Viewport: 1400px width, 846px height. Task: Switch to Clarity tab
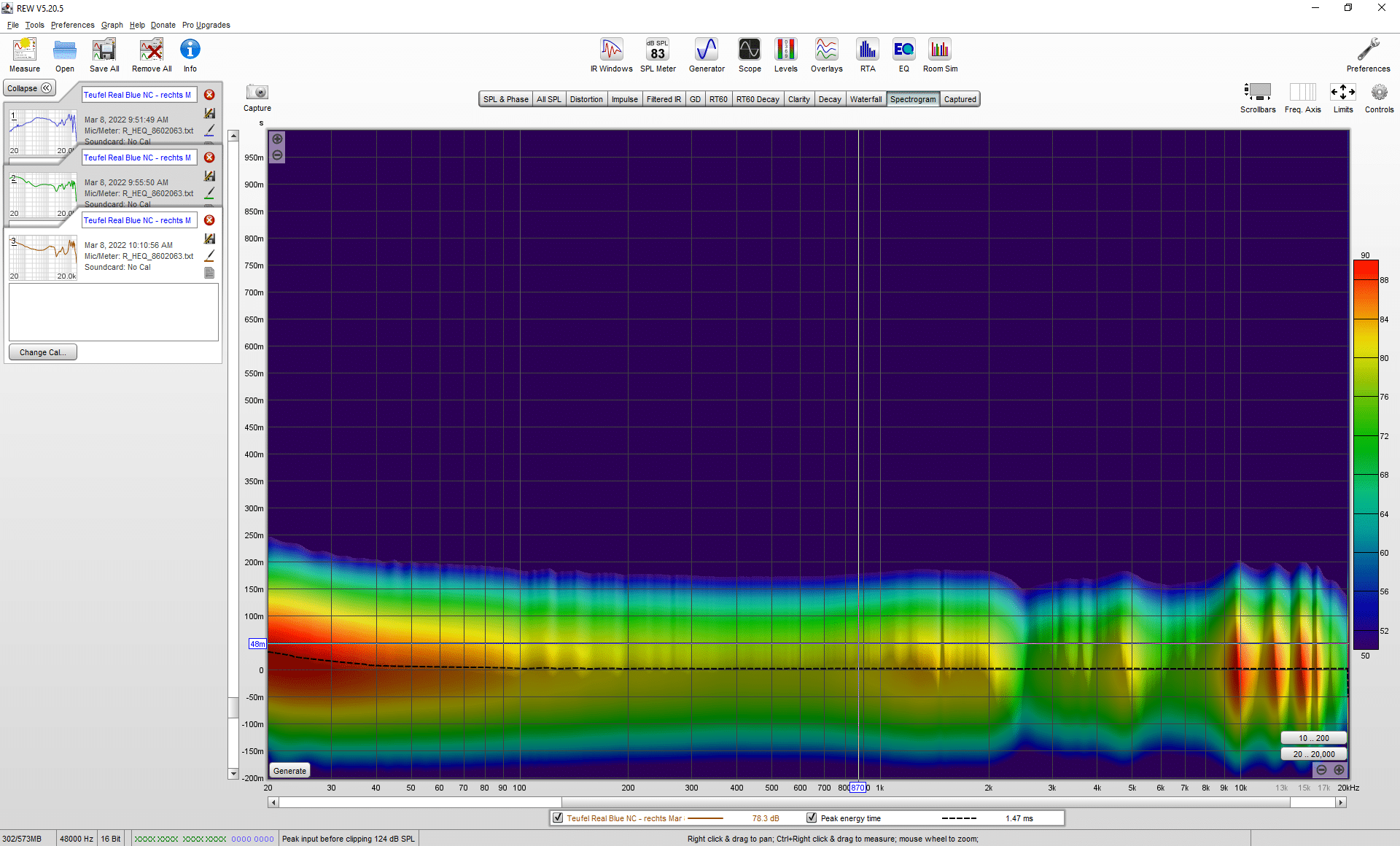click(798, 99)
